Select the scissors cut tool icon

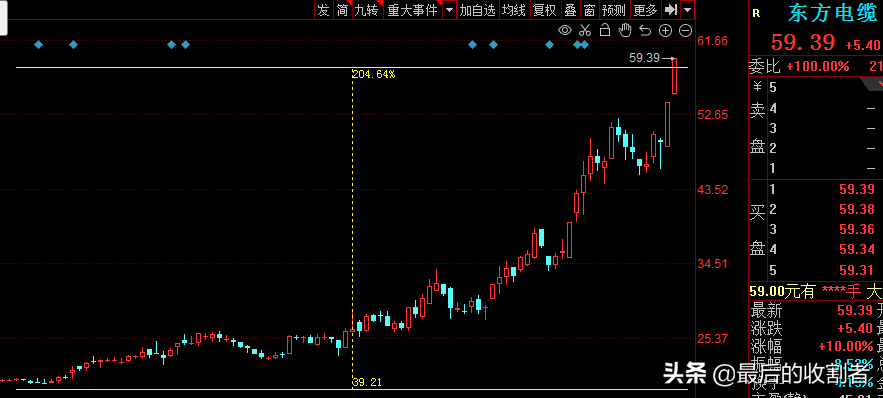585,30
